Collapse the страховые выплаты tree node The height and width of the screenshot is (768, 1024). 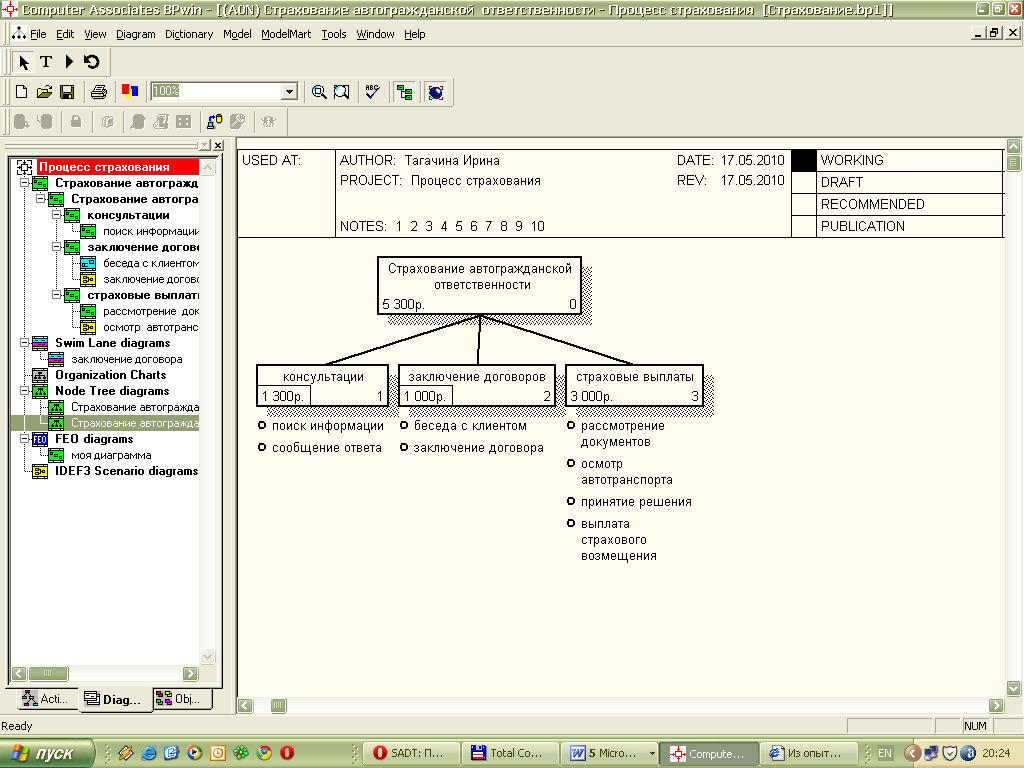click(57, 295)
